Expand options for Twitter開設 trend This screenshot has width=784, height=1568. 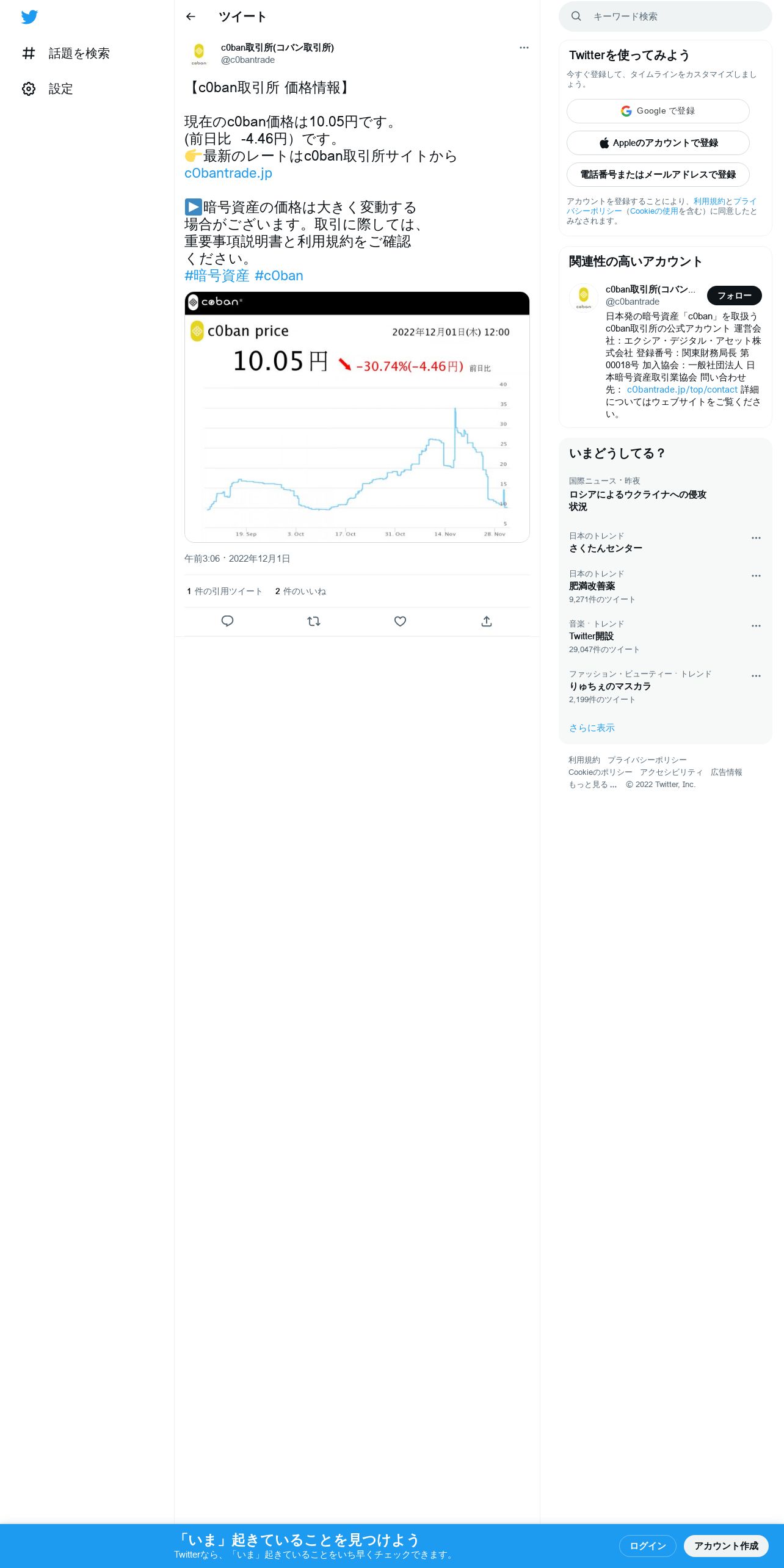(x=756, y=626)
